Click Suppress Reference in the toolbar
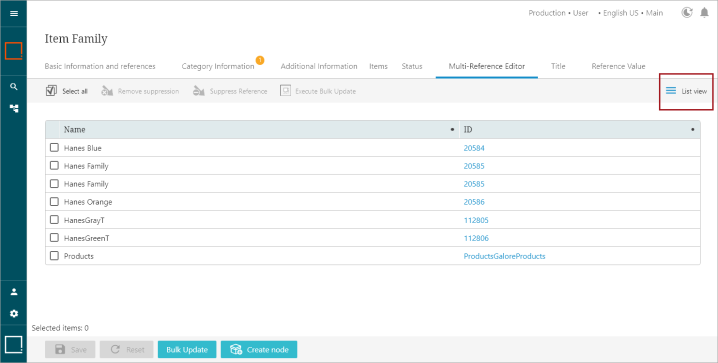 click(230, 91)
